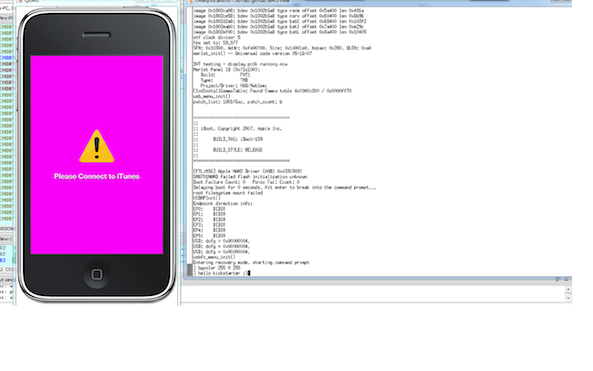Click the float panel icon in bottom pane header

557,279
